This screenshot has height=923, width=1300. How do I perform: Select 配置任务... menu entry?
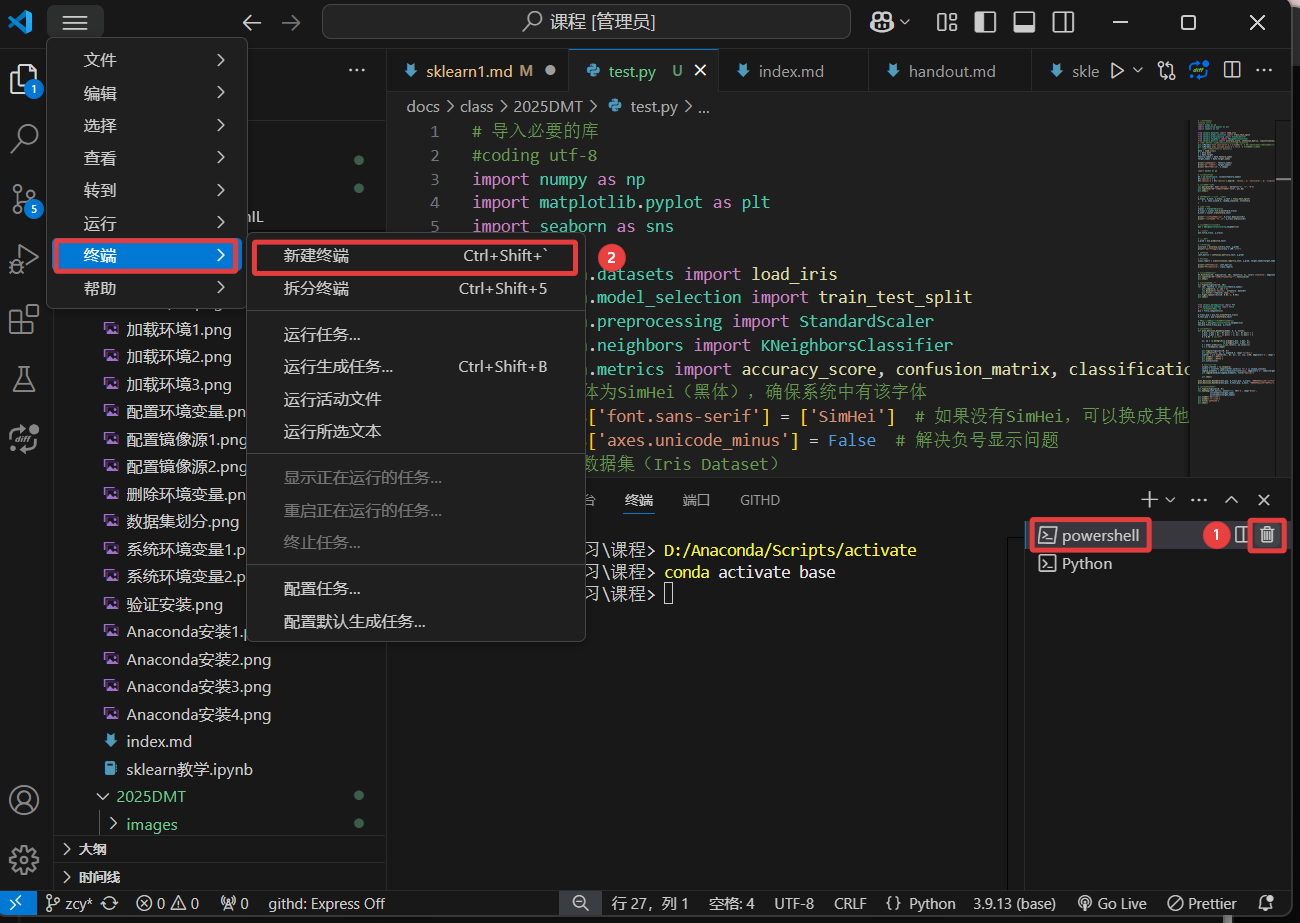(x=415, y=589)
